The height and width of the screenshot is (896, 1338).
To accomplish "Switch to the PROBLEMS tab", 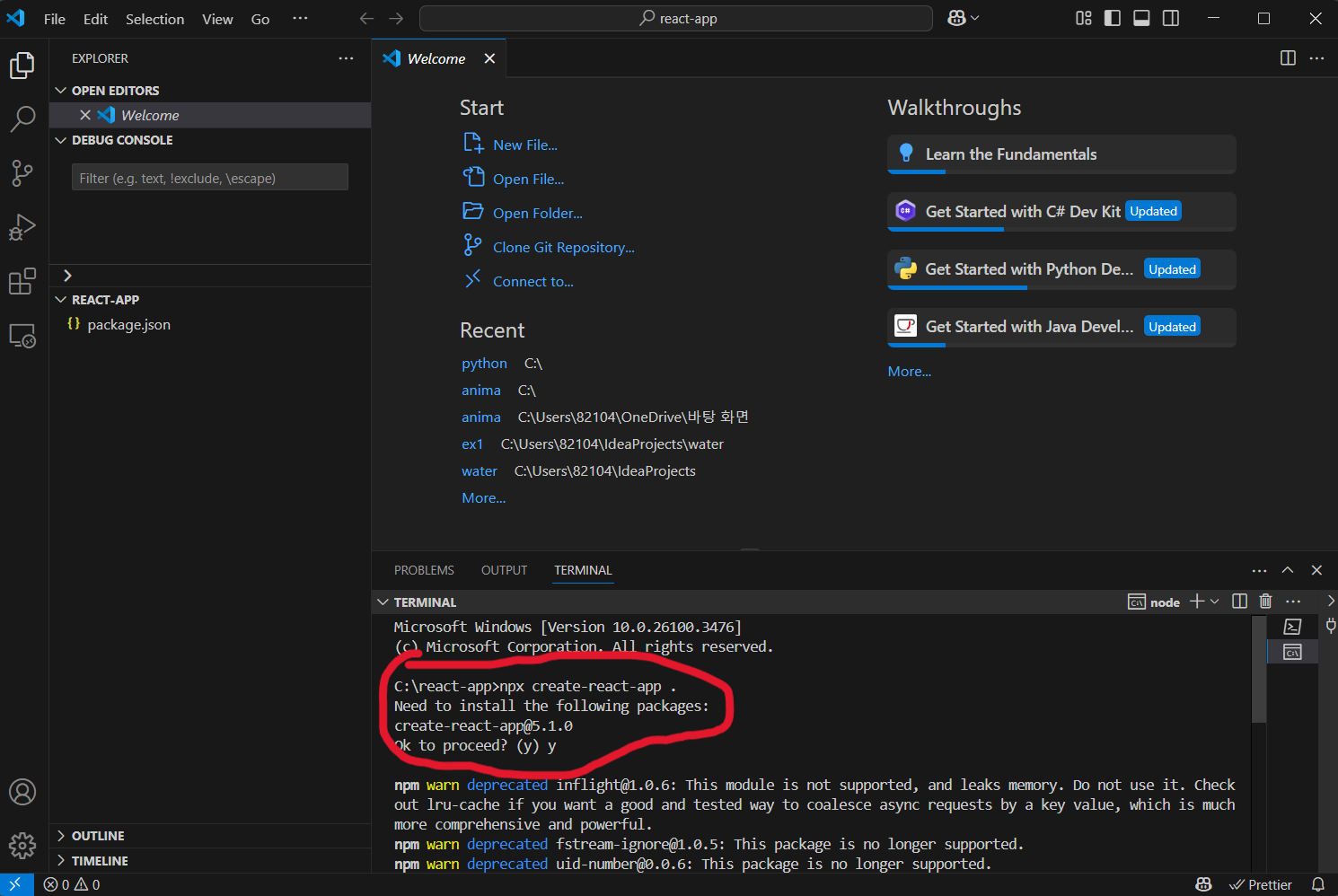I will pos(424,570).
